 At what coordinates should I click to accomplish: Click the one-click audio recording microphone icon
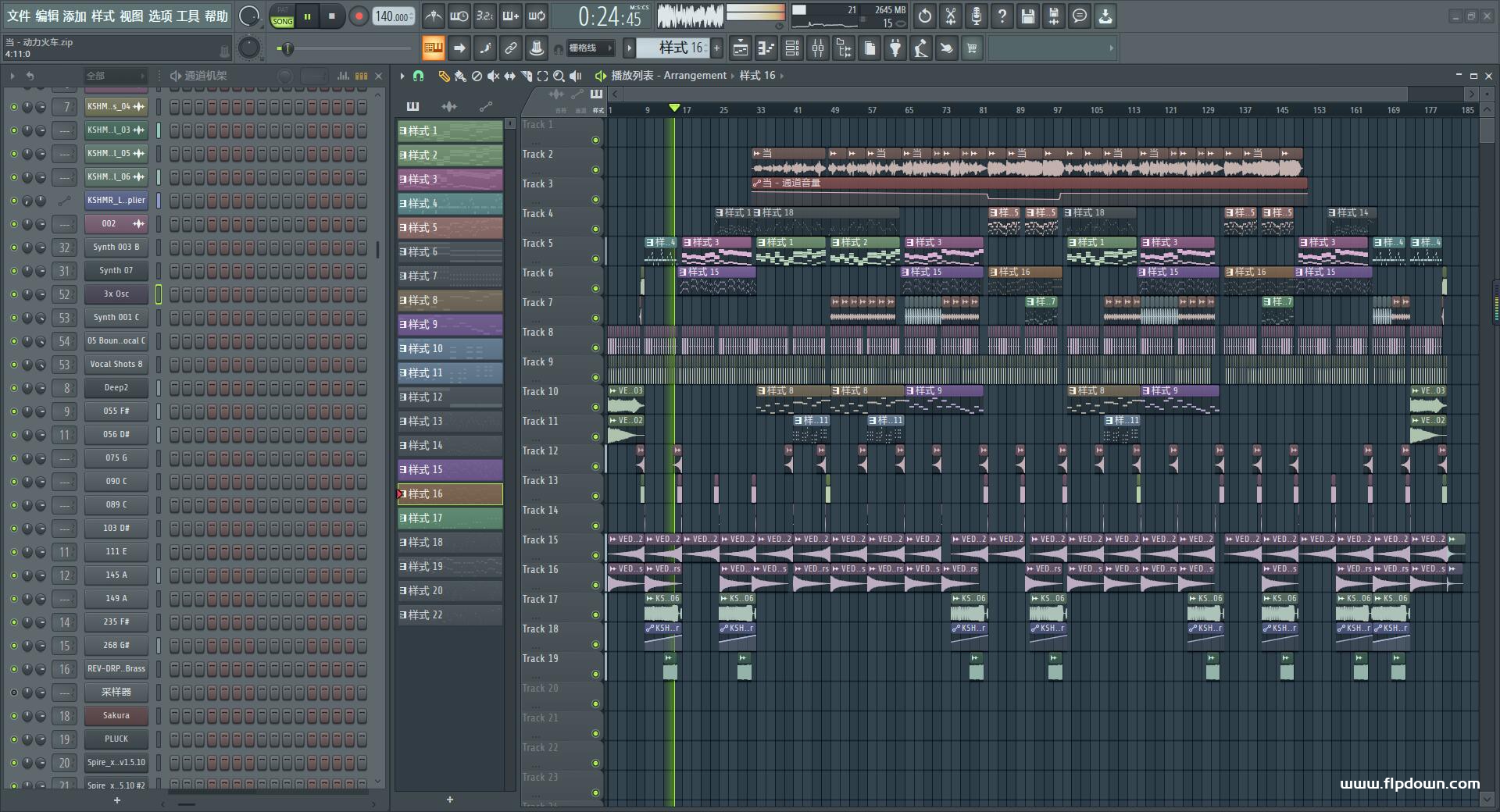[x=977, y=16]
